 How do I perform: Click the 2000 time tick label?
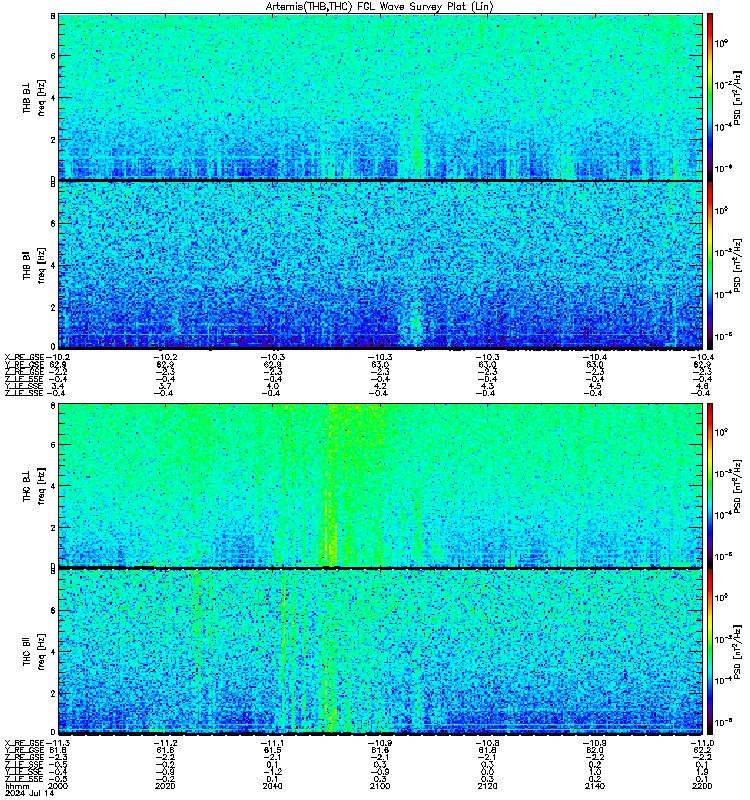coord(57,786)
